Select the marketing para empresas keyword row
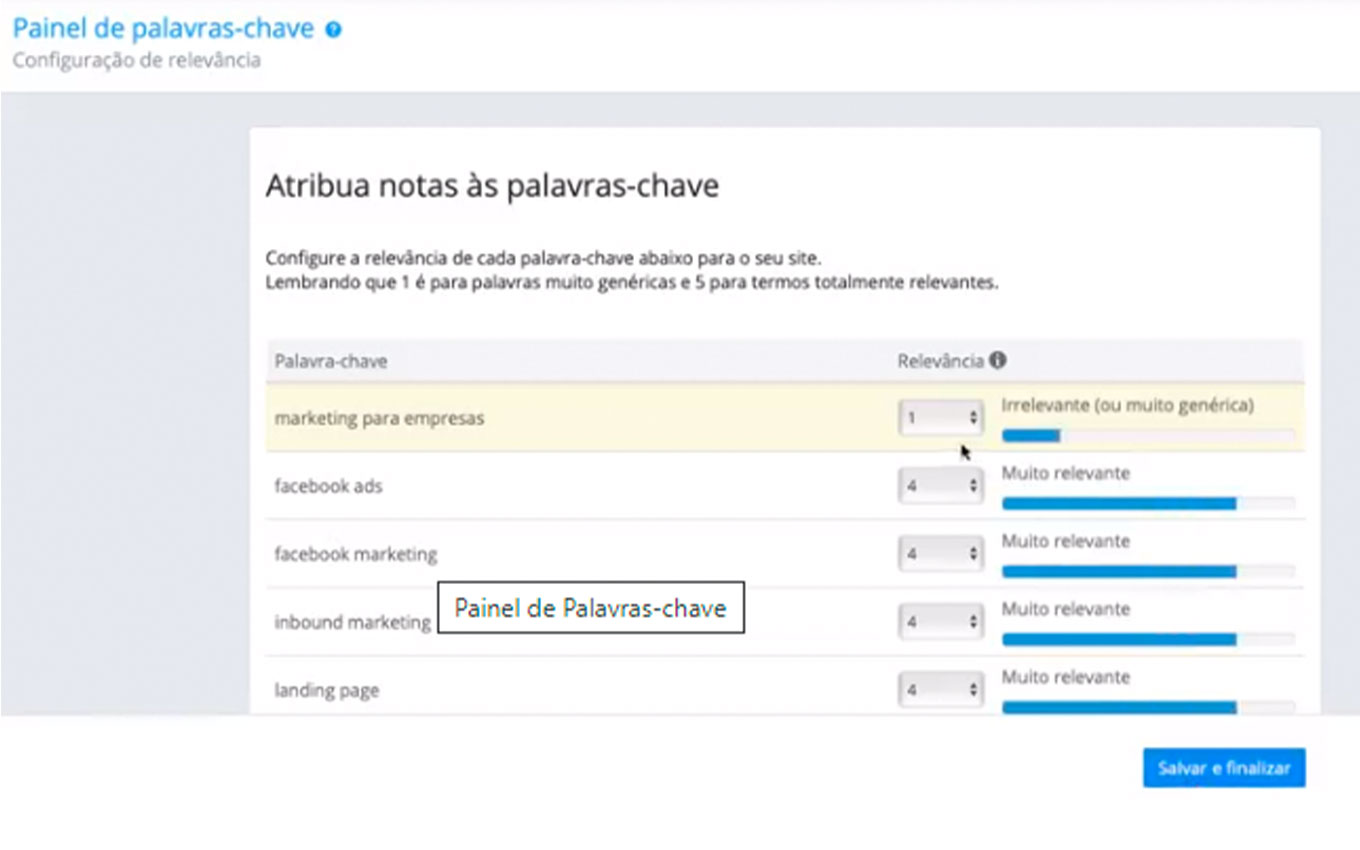 tap(785, 418)
